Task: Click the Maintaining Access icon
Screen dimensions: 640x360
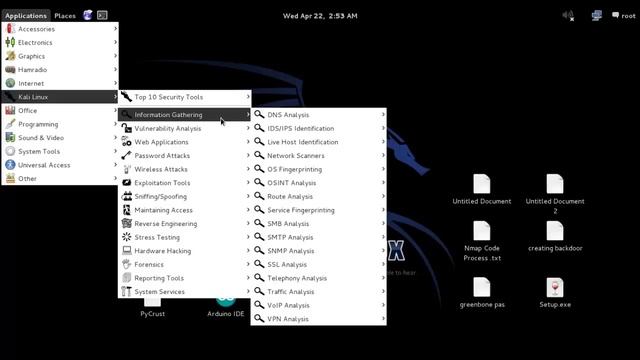Action: (127, 210)
